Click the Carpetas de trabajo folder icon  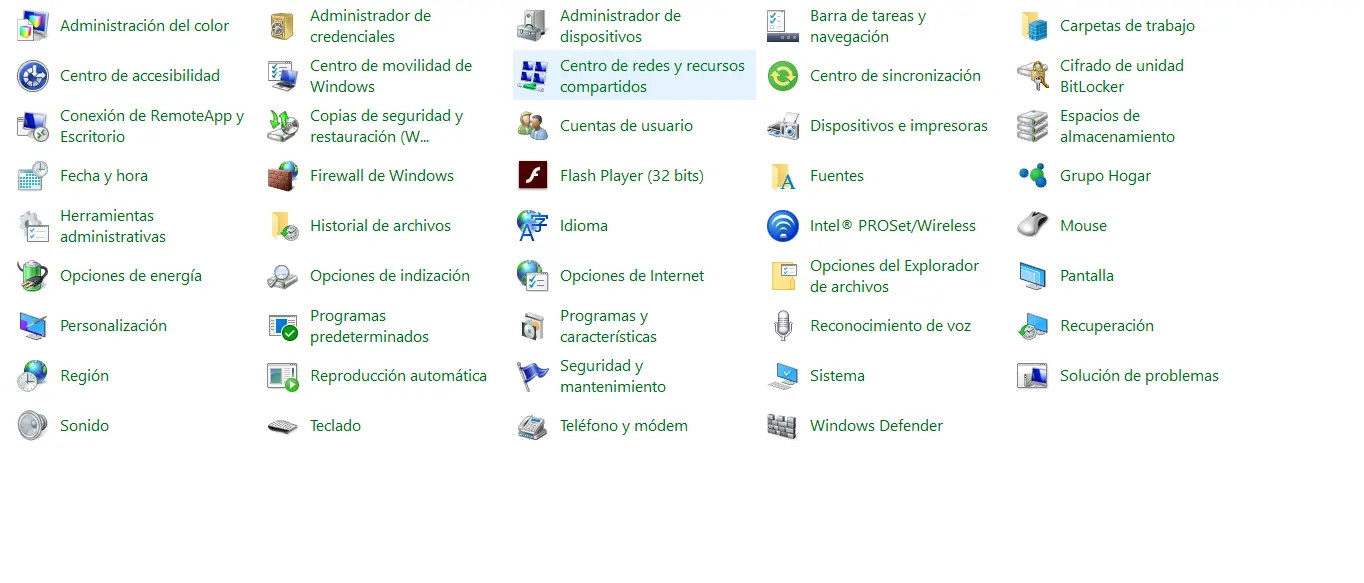(x=1033, y=26)
